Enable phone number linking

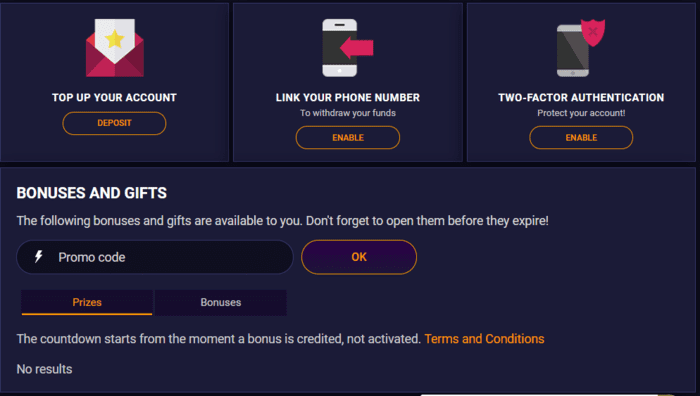tap(348, 138)
